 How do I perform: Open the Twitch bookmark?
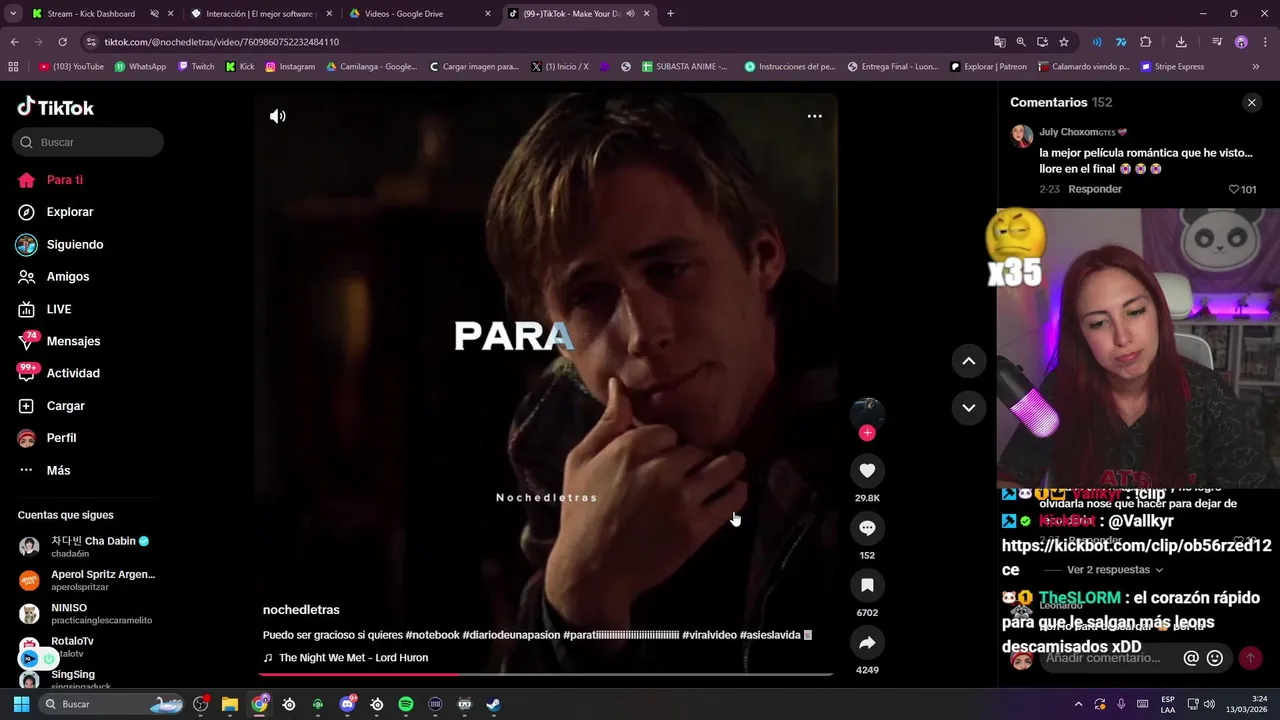[196, 67]
